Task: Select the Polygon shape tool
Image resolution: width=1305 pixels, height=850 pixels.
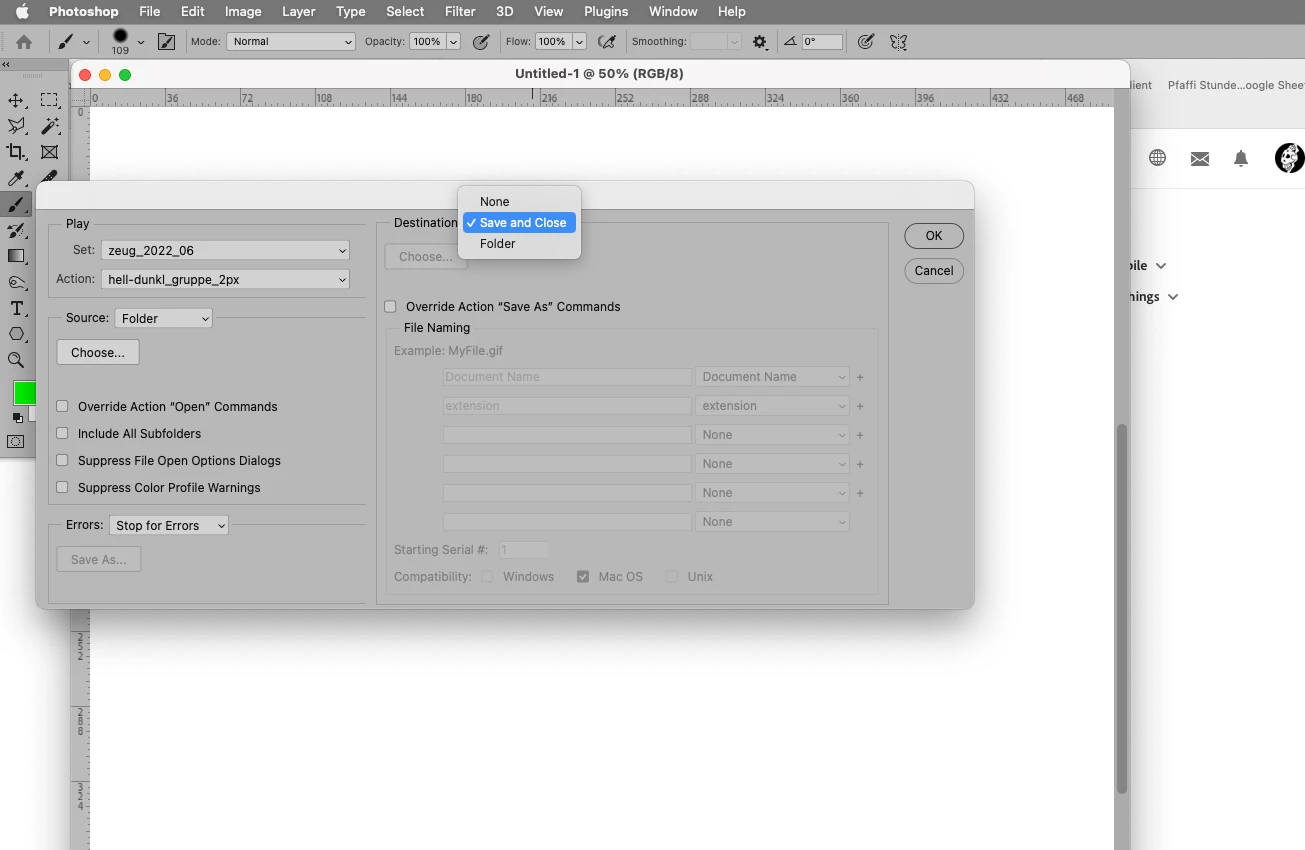Action: point(17,334)
